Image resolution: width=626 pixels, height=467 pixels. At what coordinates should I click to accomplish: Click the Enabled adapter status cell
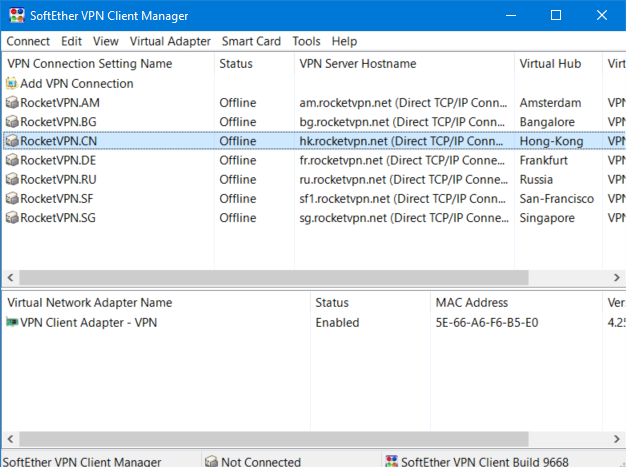[337, 322]
